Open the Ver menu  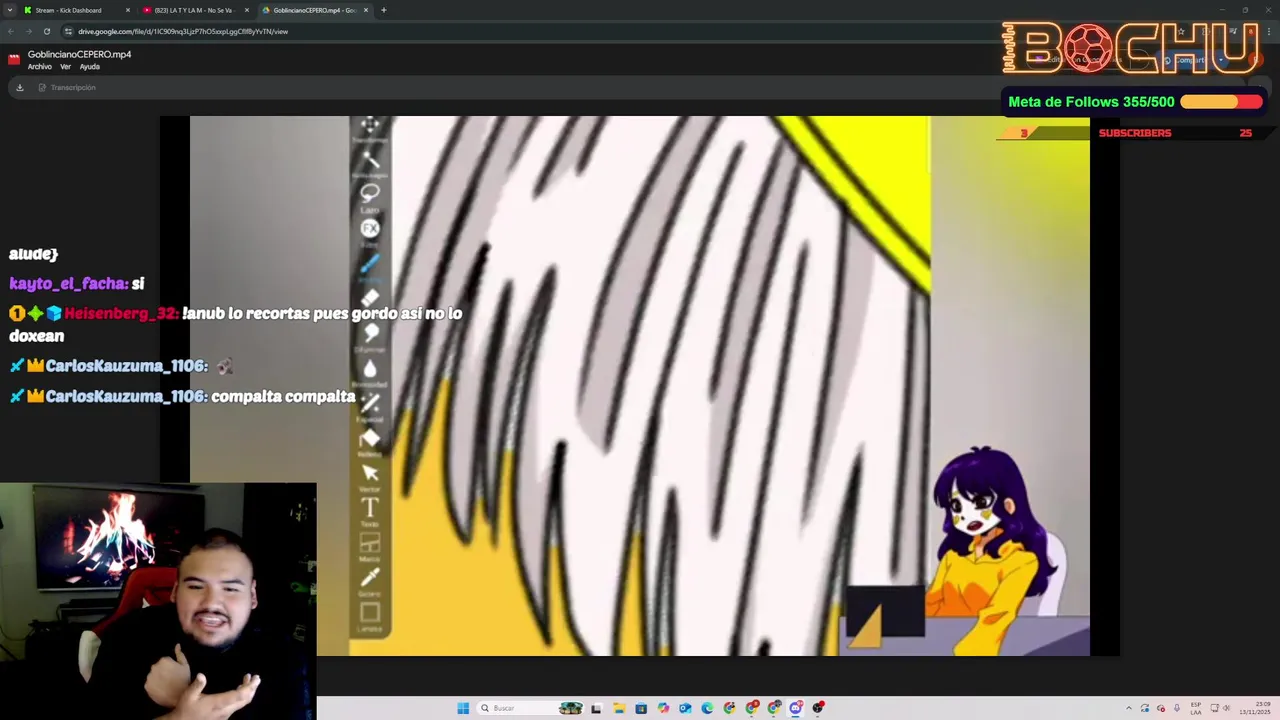coord(66,67)
